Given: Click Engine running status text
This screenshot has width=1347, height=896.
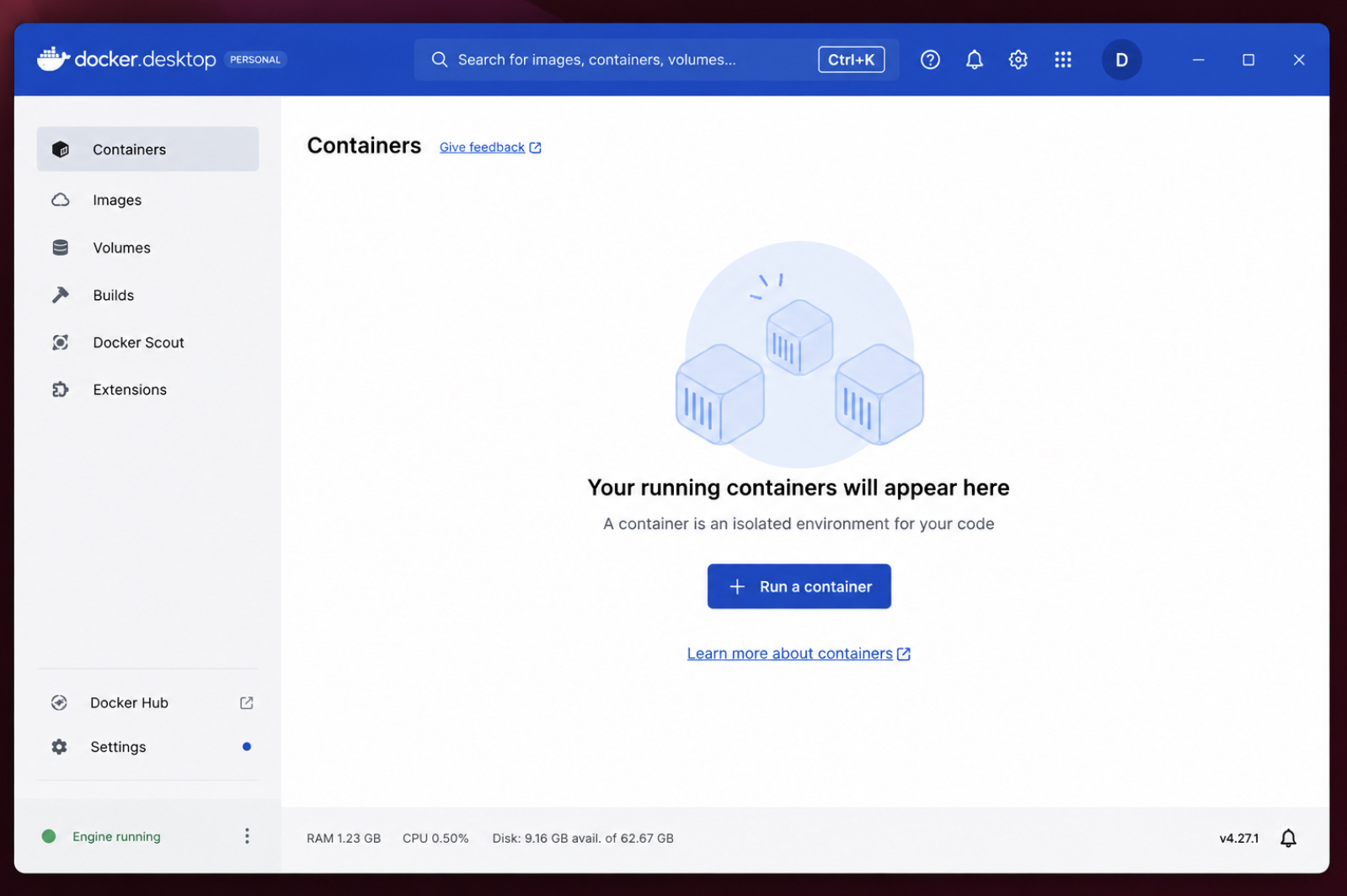Looking at the screenshot, I should 116,836.
